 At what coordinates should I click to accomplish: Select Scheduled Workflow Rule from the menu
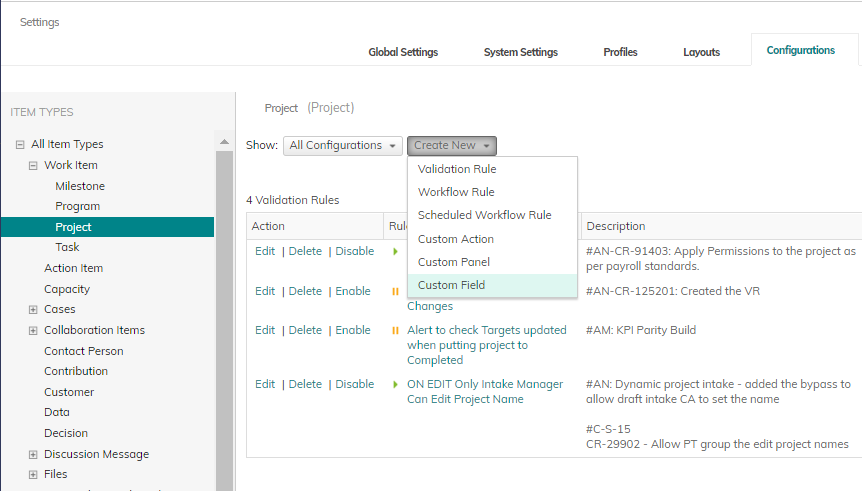click(x=484, y=215)
